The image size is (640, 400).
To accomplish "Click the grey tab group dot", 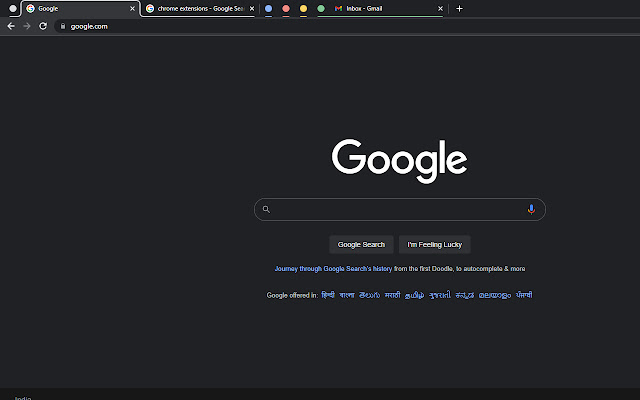I will point(13,9).
